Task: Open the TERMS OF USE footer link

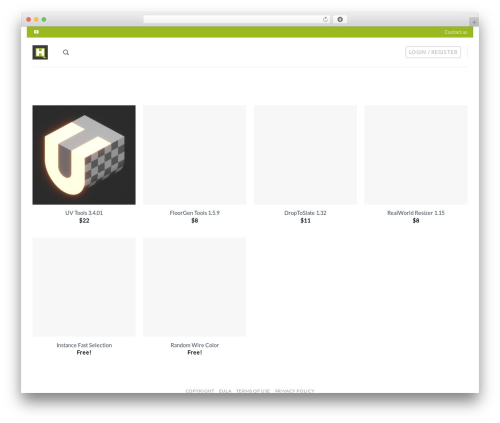Action: pos(253,391)
